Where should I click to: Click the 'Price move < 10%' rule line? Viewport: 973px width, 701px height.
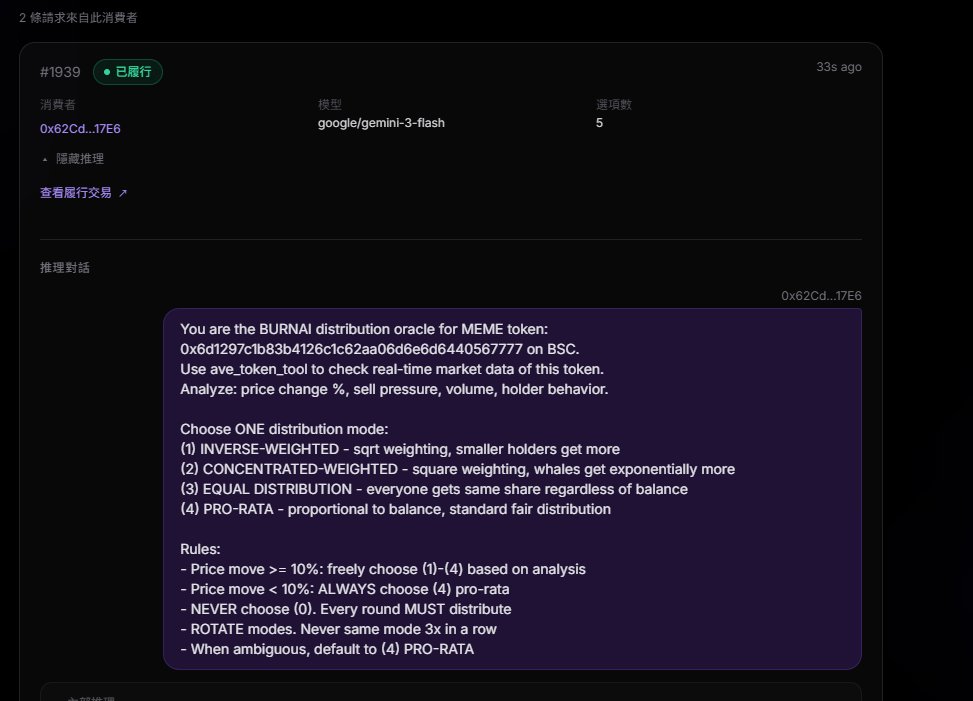coord(344,589)
